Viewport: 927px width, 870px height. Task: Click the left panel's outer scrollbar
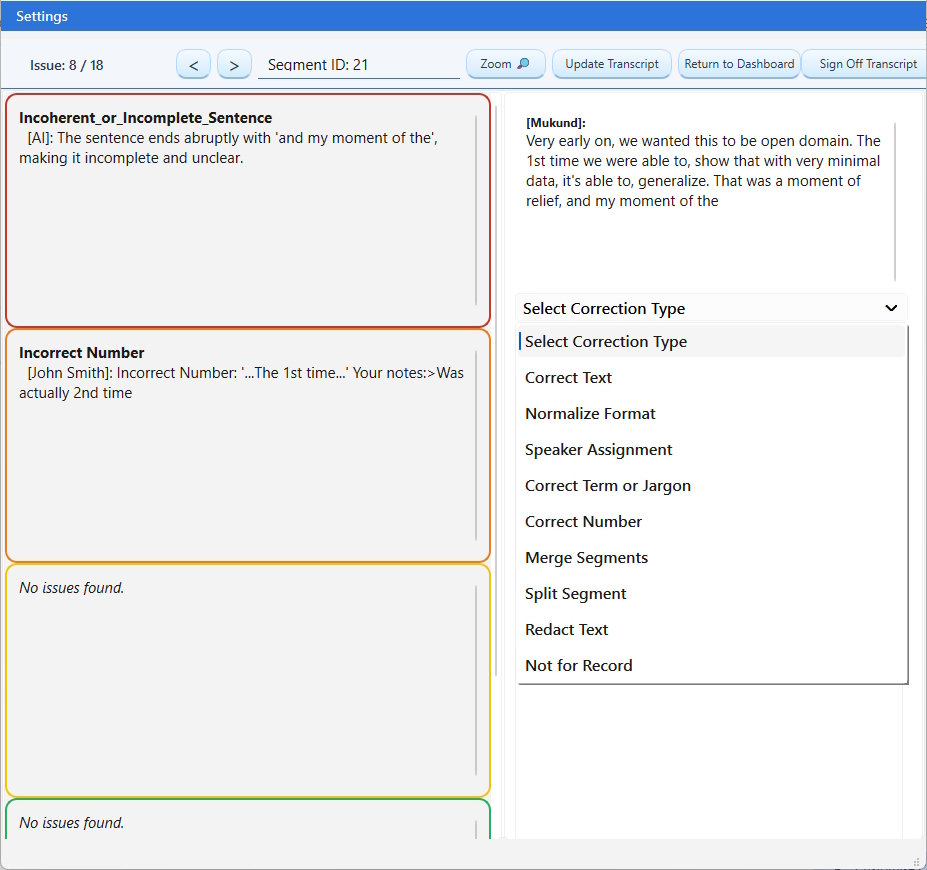click(x=496, y=391)
